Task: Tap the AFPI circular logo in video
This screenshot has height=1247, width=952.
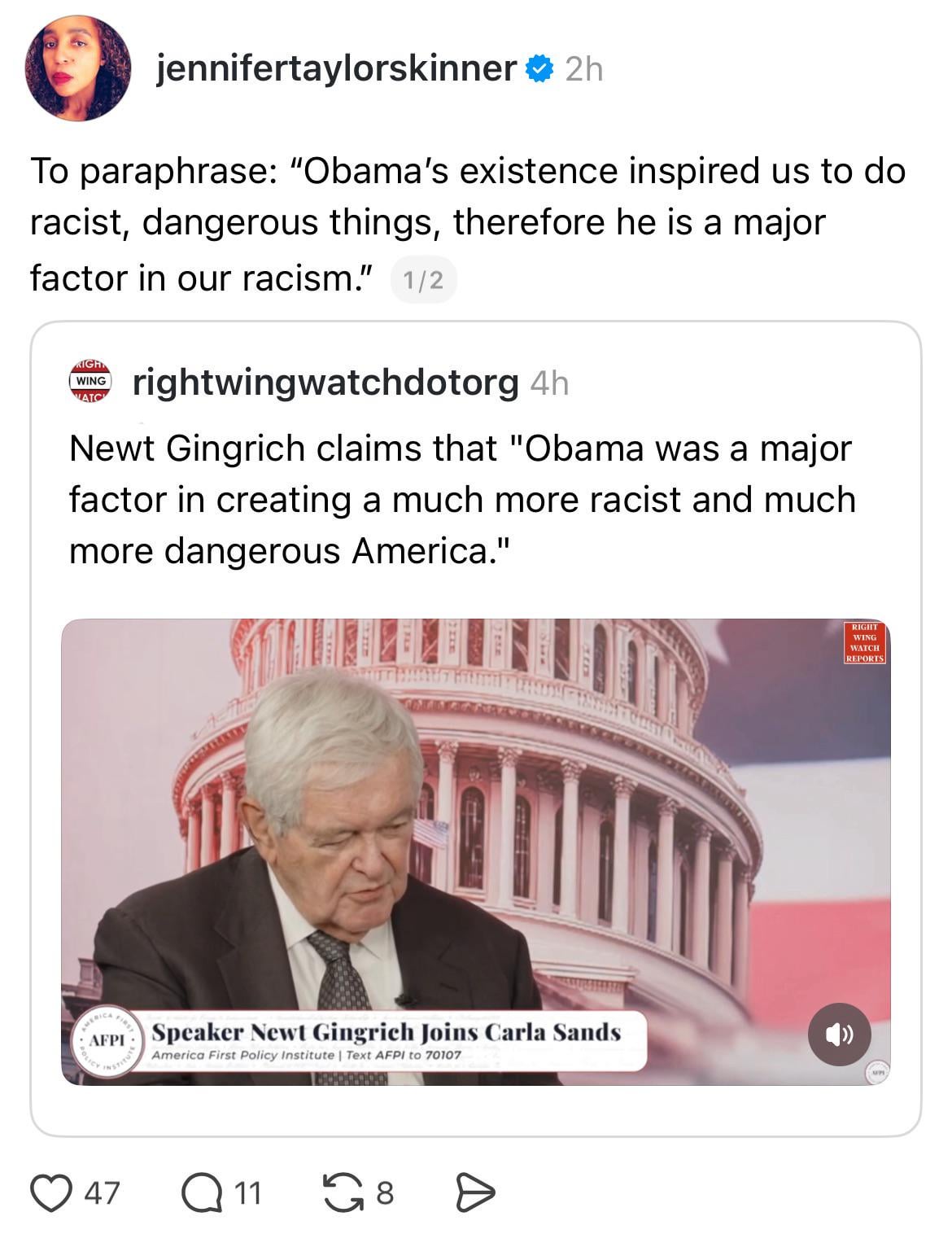Action: click(107, 1041)
